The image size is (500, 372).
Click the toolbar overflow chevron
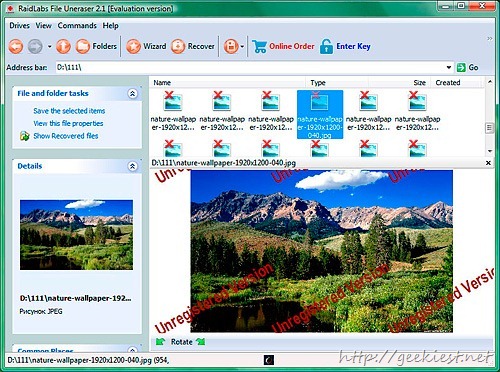click(490, 39)
